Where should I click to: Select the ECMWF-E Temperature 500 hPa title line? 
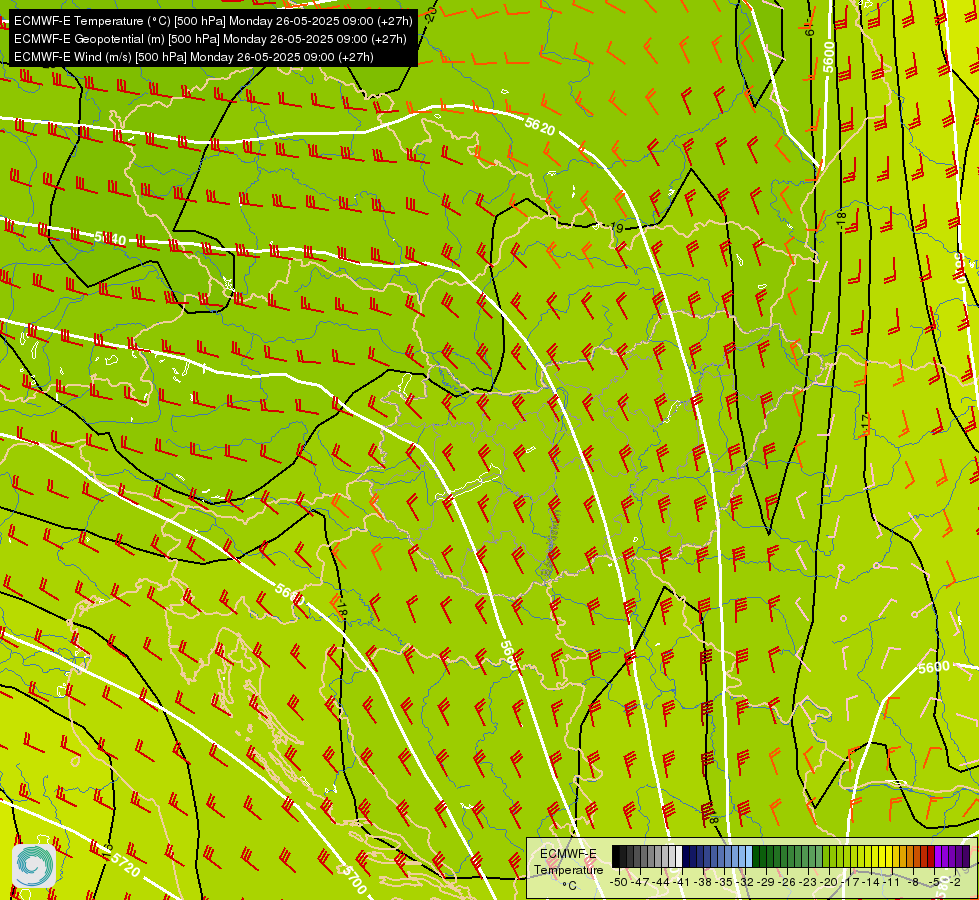[x=213, y=21]
